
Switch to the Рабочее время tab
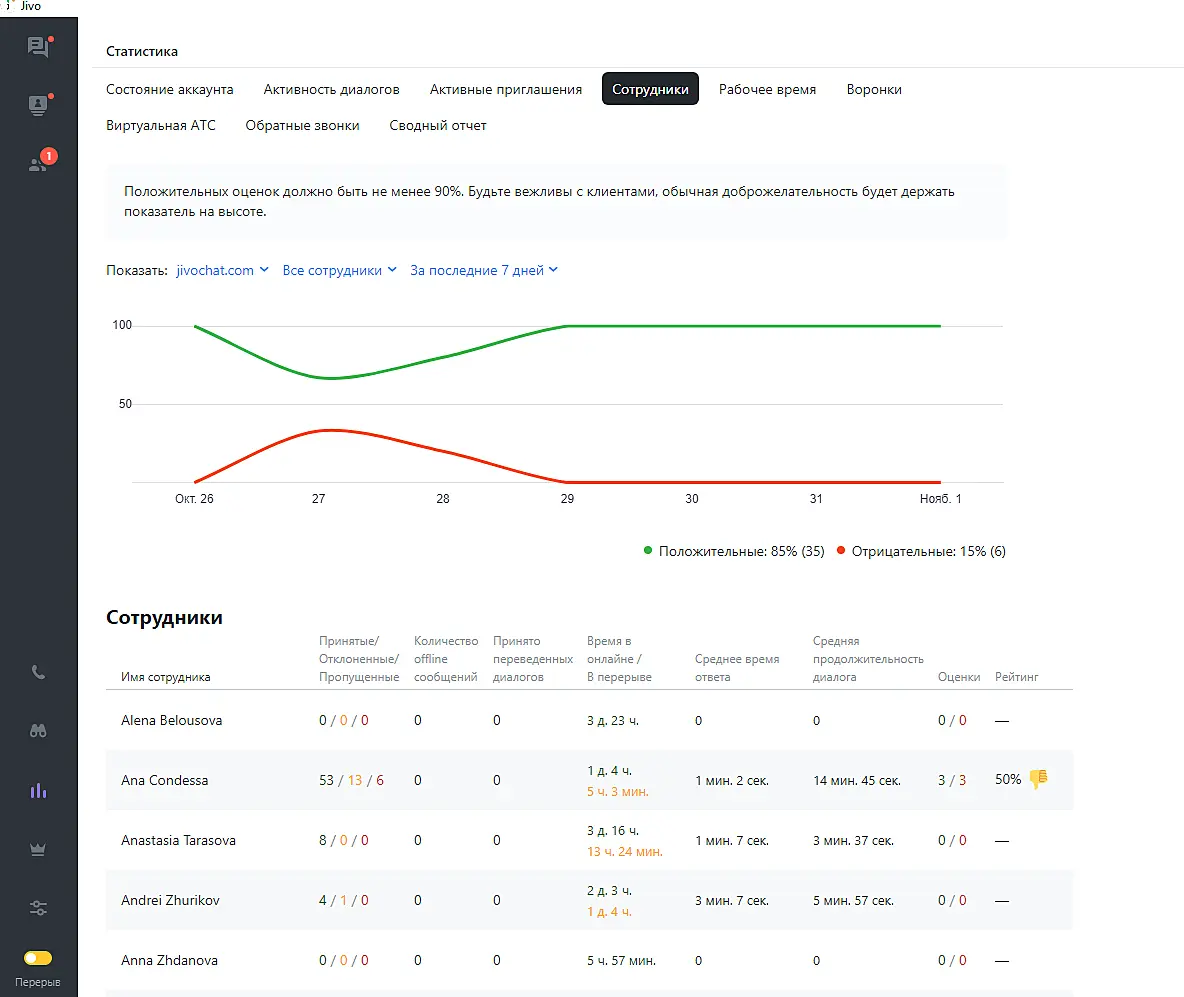click(767, 89)
